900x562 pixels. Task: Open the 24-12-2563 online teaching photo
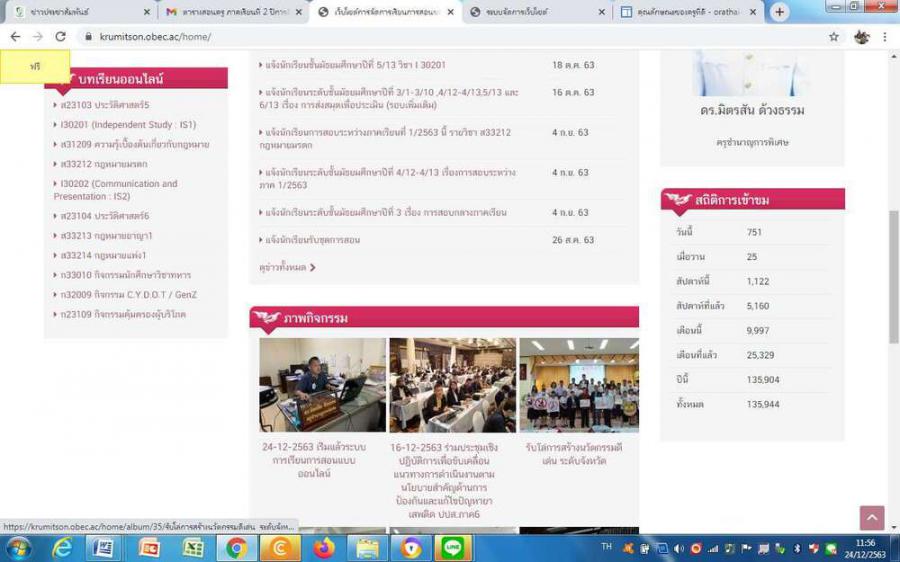322,385
